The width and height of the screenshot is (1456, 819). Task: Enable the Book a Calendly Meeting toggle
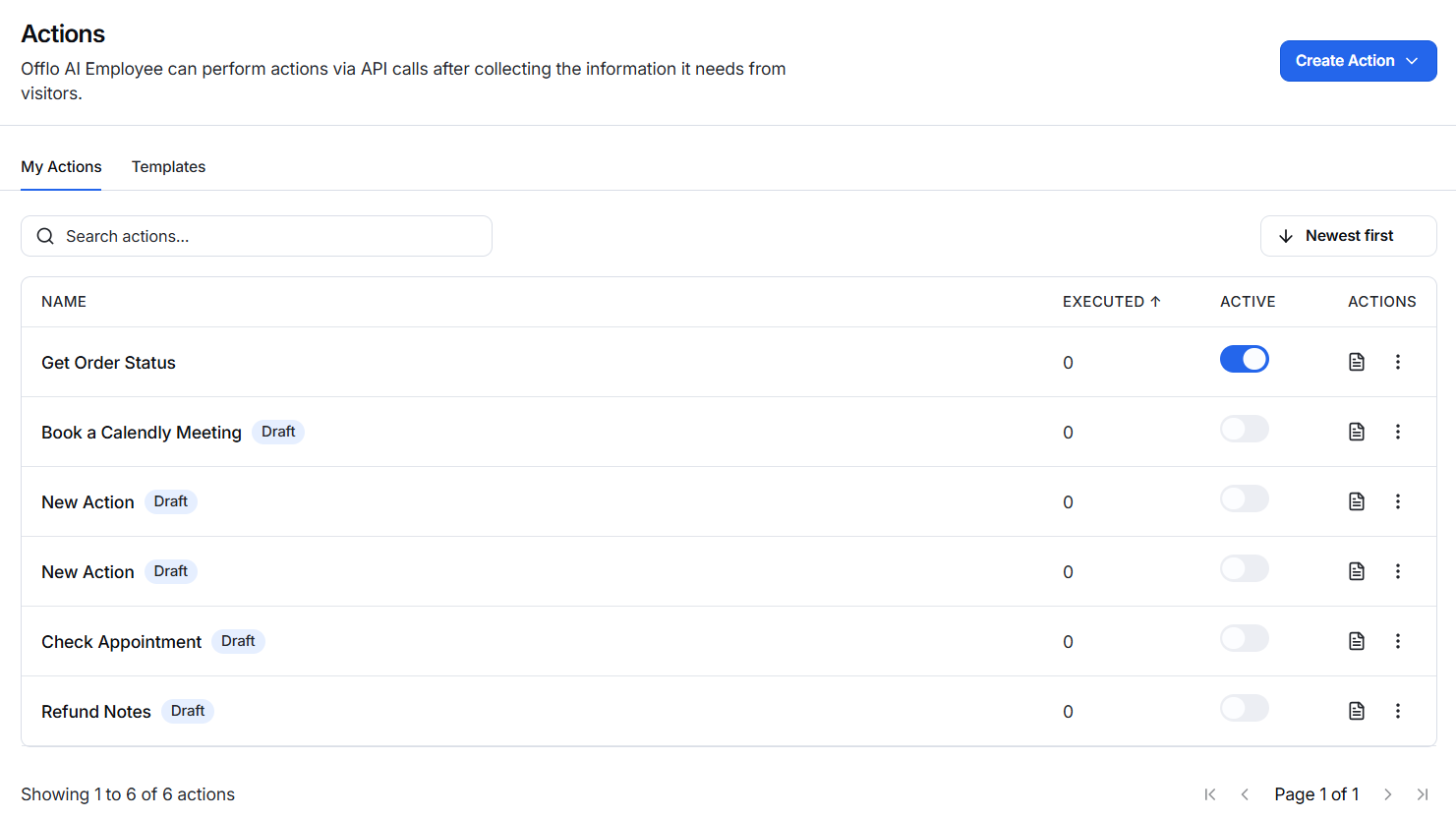[x=1245, y=429]
